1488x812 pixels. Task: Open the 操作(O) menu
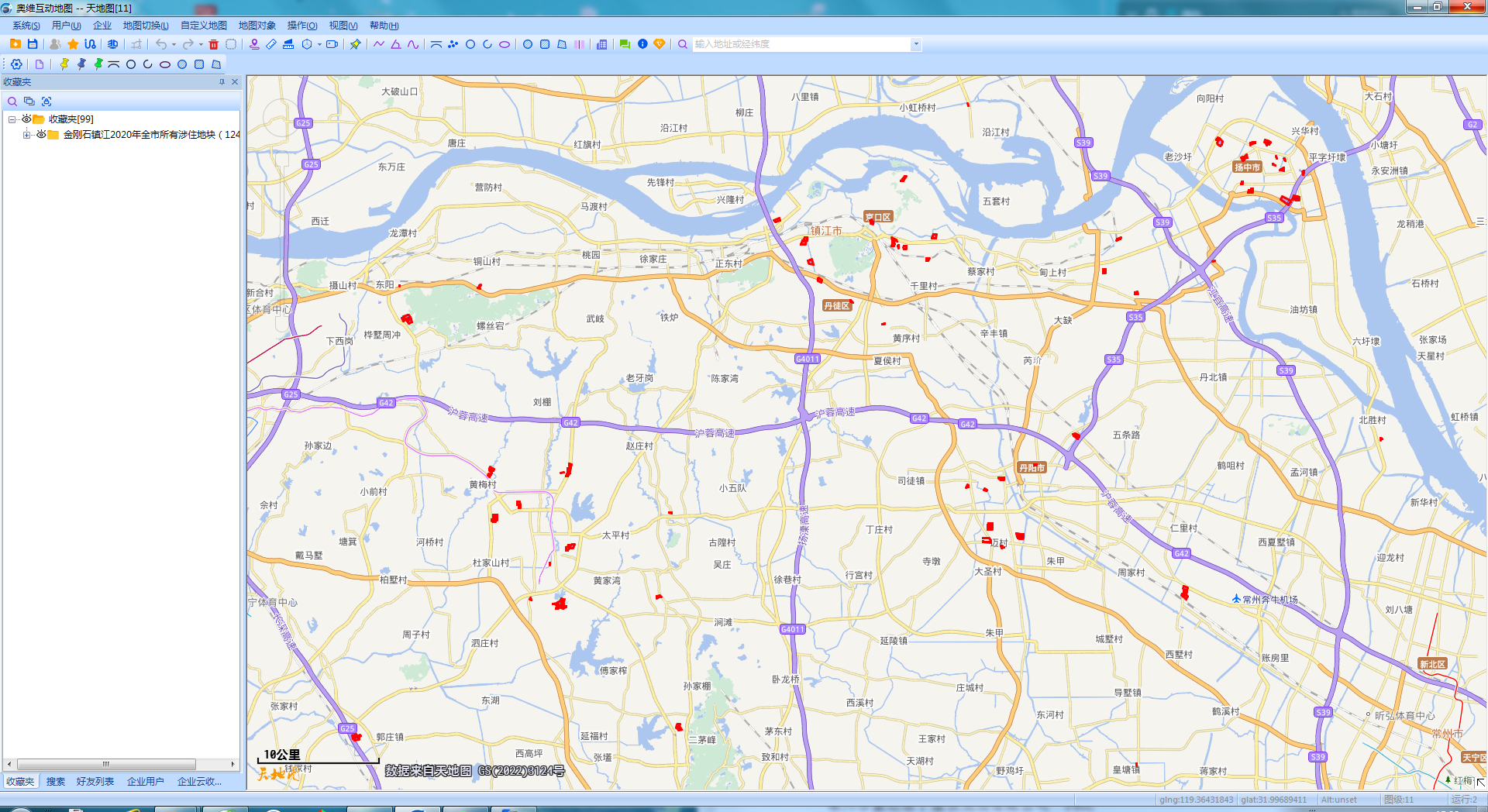click(302, 26)
